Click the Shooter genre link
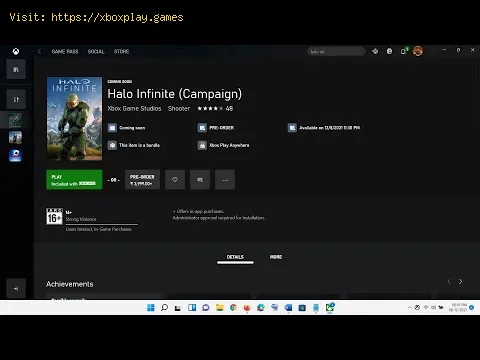Image resolution: width=480 pixels, height=360 pixels. (179, 108)
